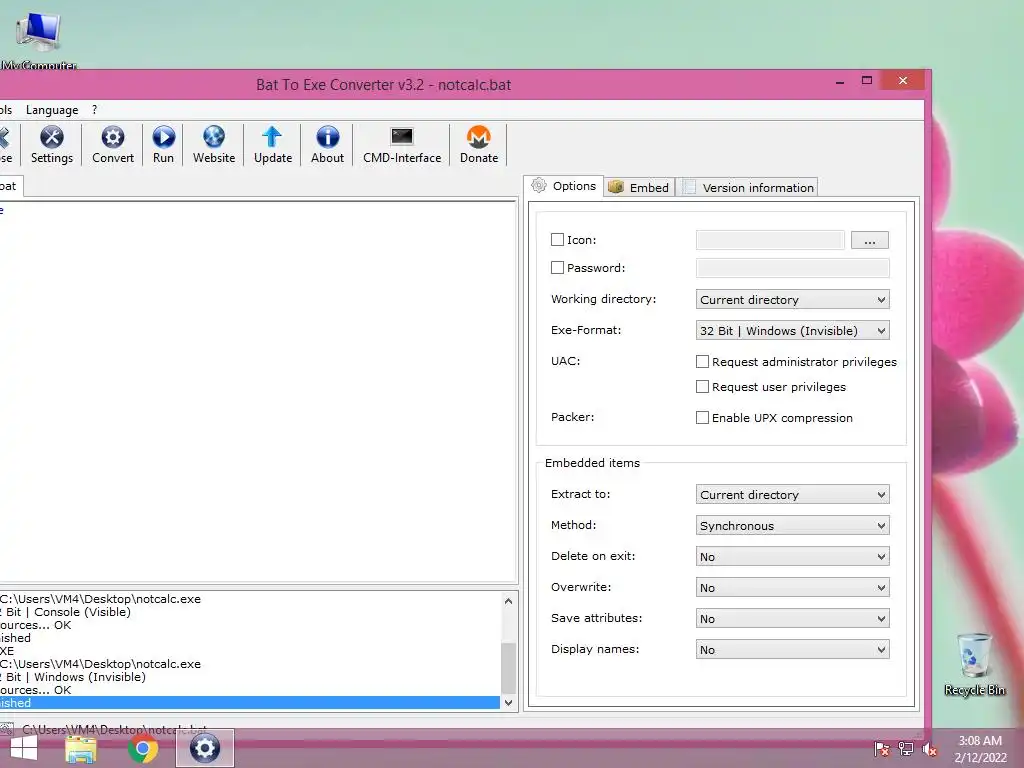Select log line 'Bit | Console (Visible)'

(x=65, y=612)
